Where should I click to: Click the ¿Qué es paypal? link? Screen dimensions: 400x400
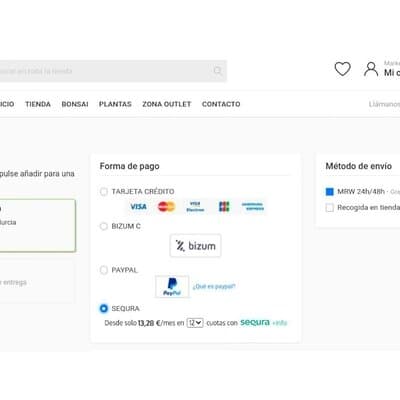coord(214,286)
